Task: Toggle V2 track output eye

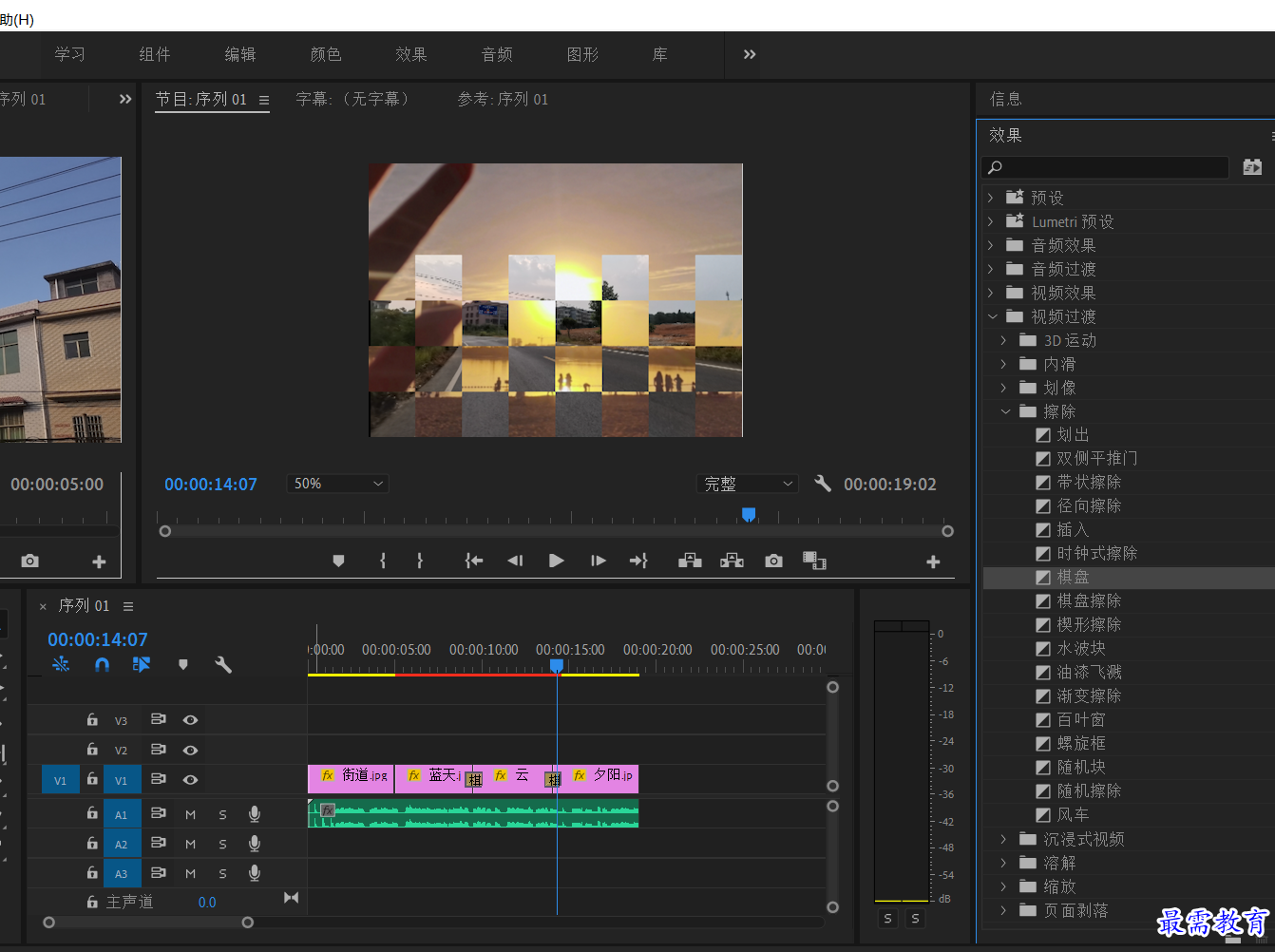Action: click(190, 750)
